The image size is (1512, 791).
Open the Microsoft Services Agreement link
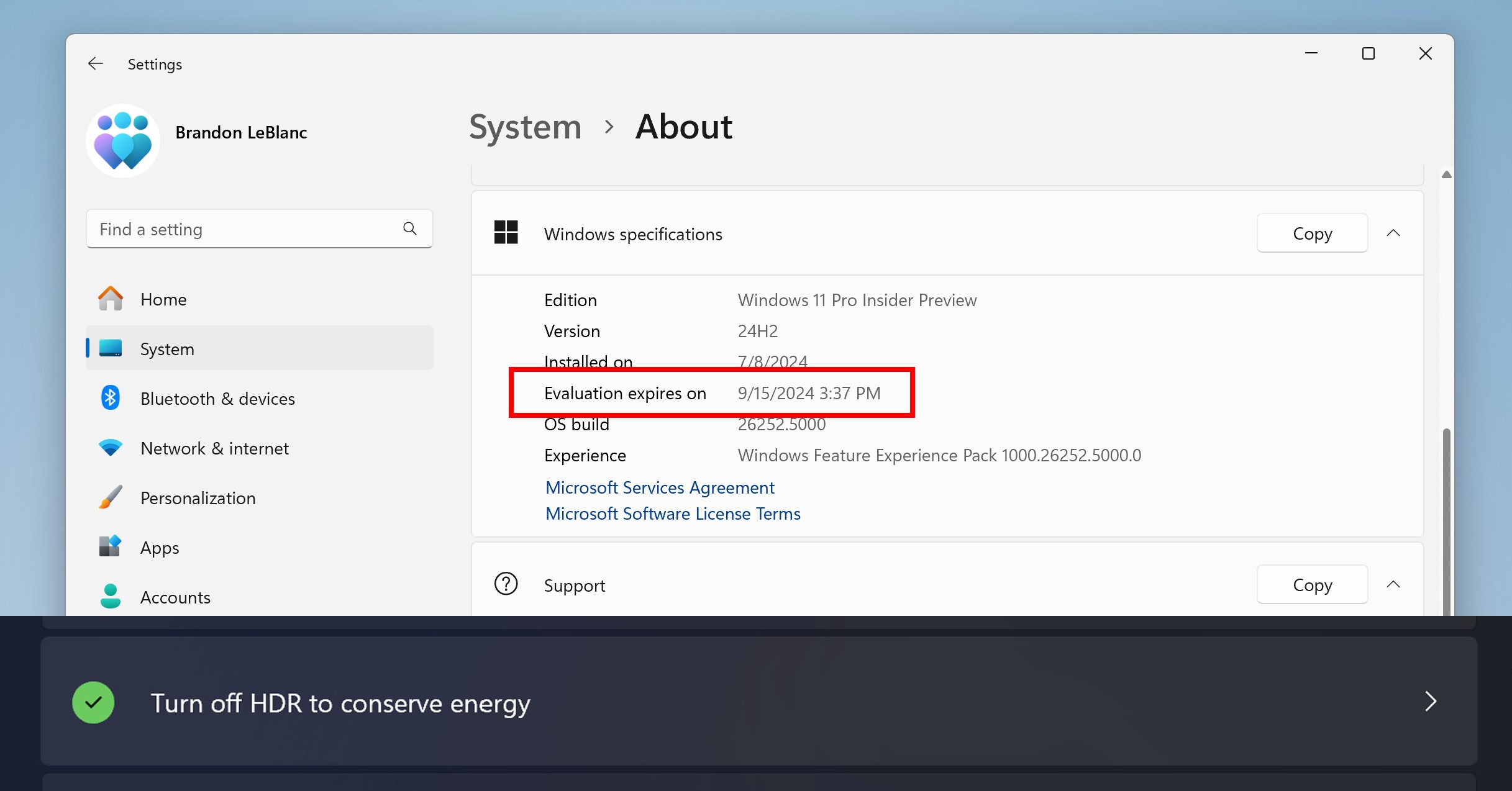click(x=660, y=487)
